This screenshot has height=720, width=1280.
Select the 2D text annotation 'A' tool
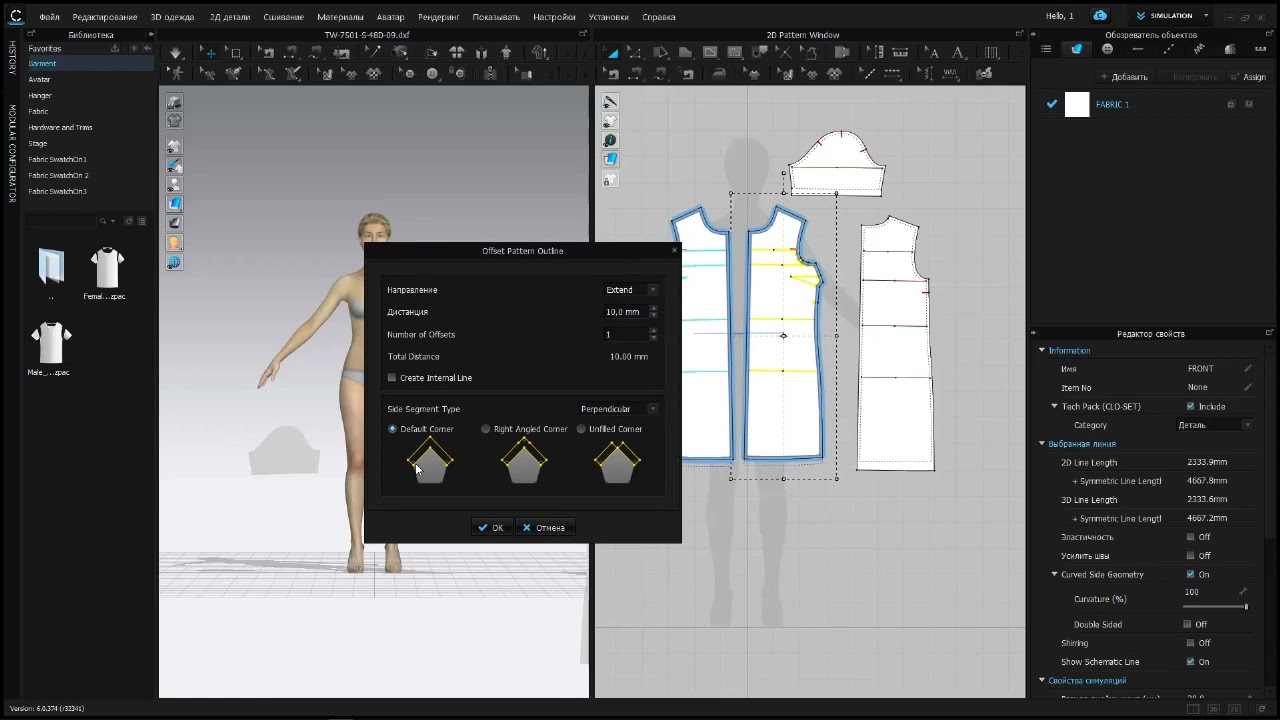pyautogui.click(x=957, y=53)
